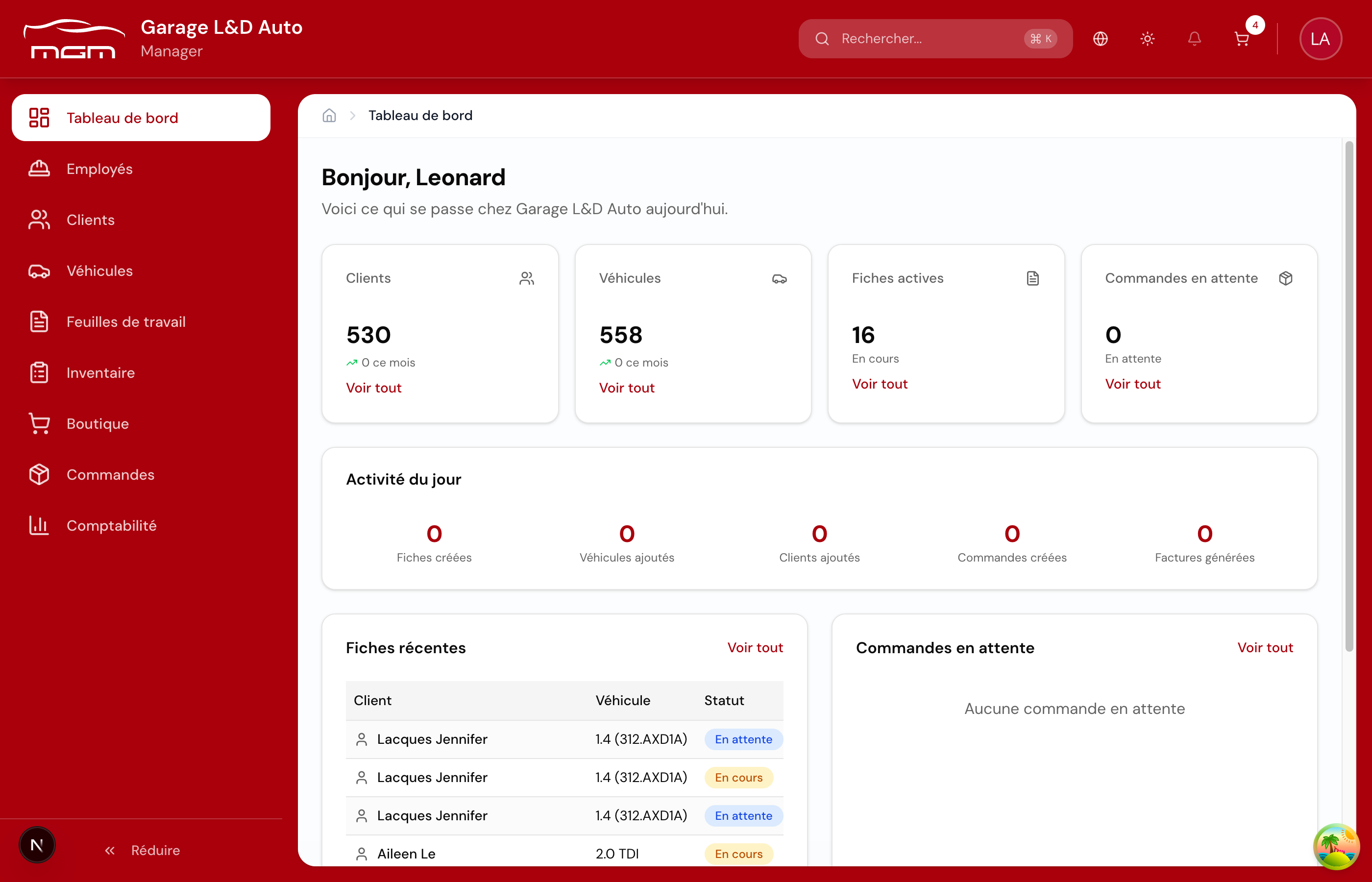Open the Inventaire section
This screenshot has width=1372, height=882.
100,372
